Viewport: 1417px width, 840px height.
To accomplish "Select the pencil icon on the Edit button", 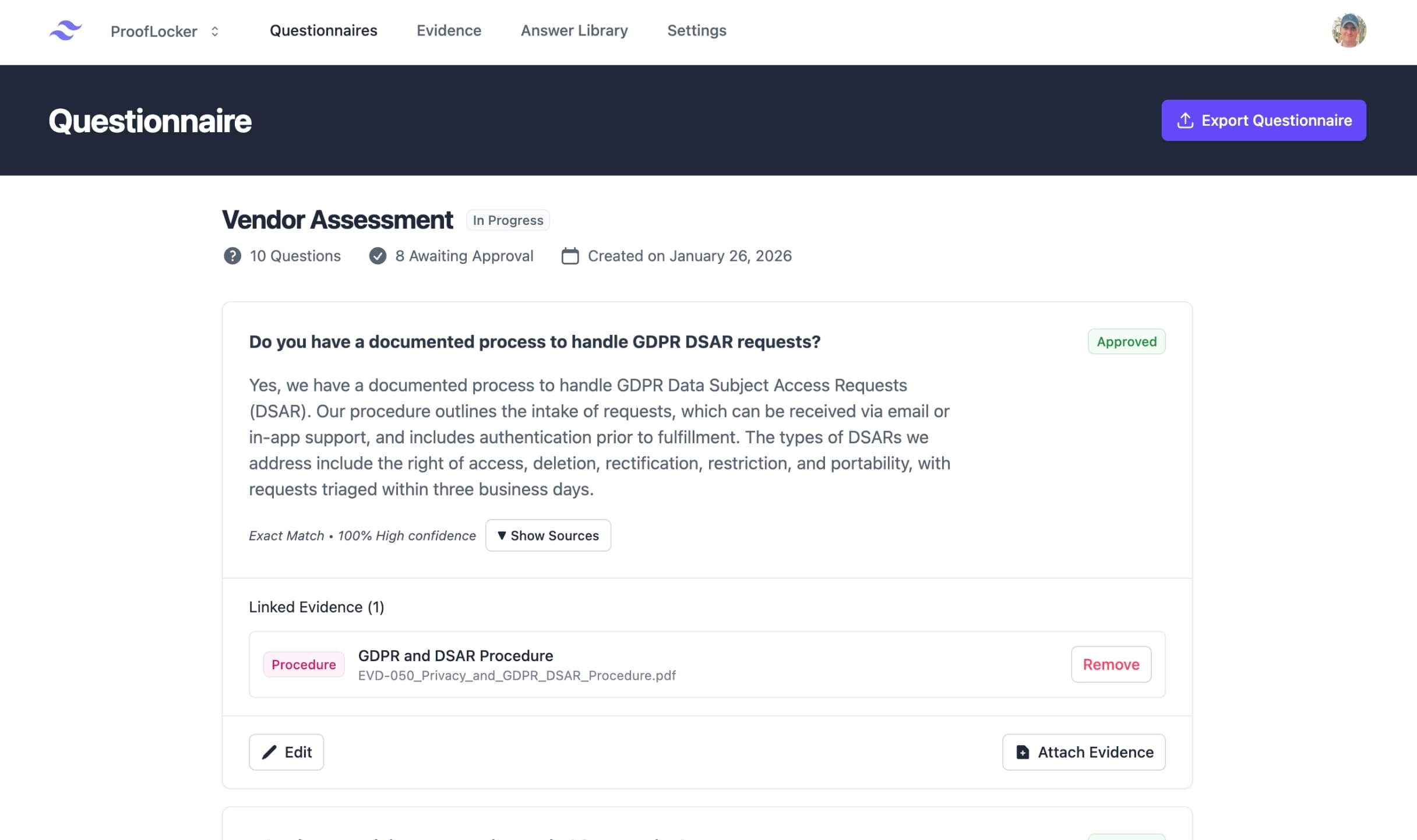I will (x=270, y=752).
